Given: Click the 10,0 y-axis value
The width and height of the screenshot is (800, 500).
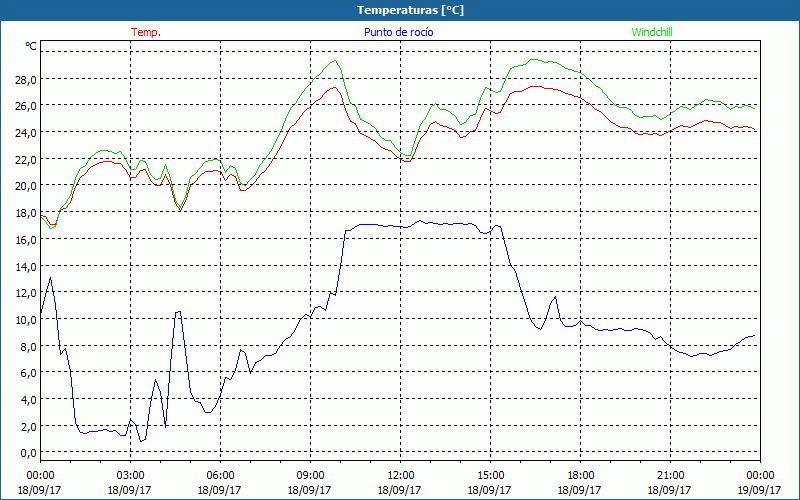Looking at the screenshot, I should click(x=27, y=319).
